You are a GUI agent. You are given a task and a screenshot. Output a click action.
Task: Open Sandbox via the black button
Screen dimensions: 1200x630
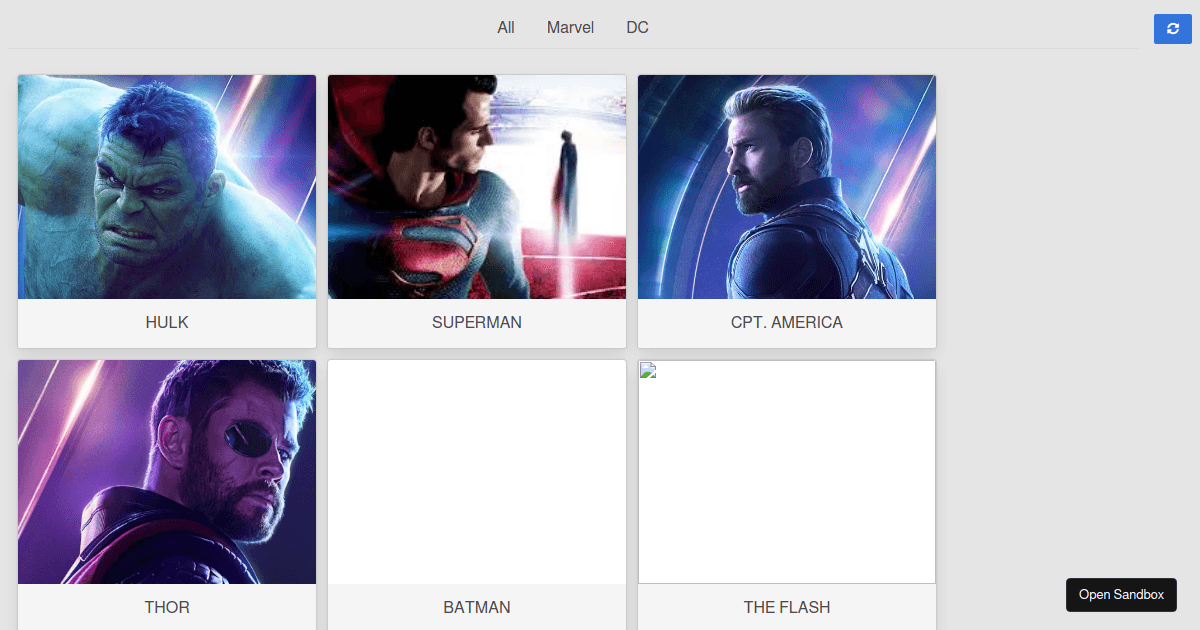tap(1121, 594)
